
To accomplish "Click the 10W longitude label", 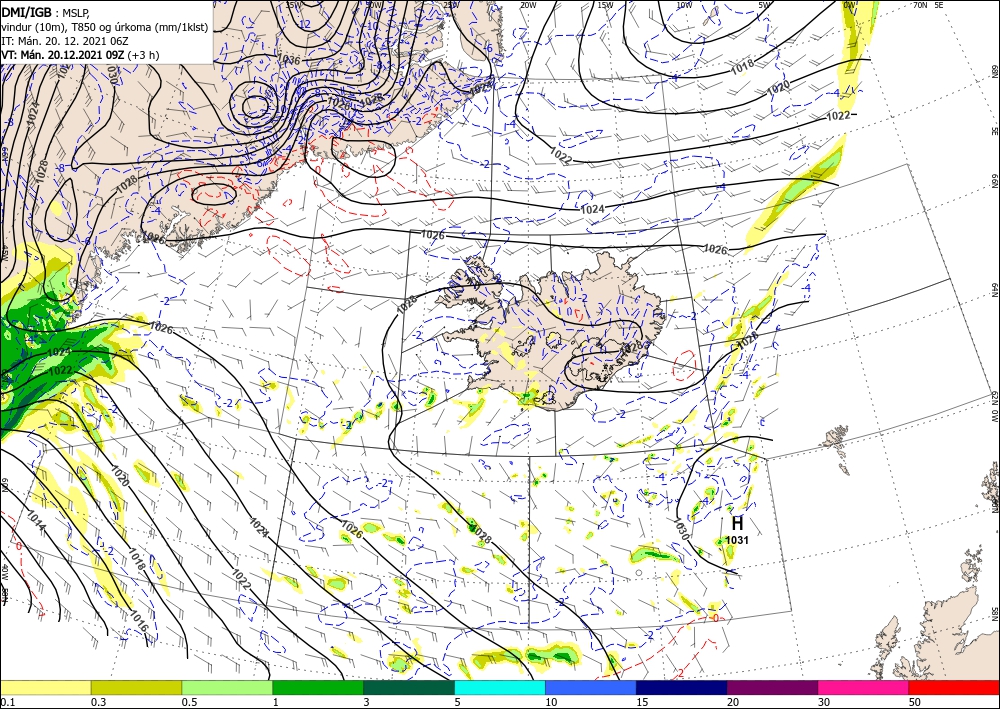I will 684,5.
